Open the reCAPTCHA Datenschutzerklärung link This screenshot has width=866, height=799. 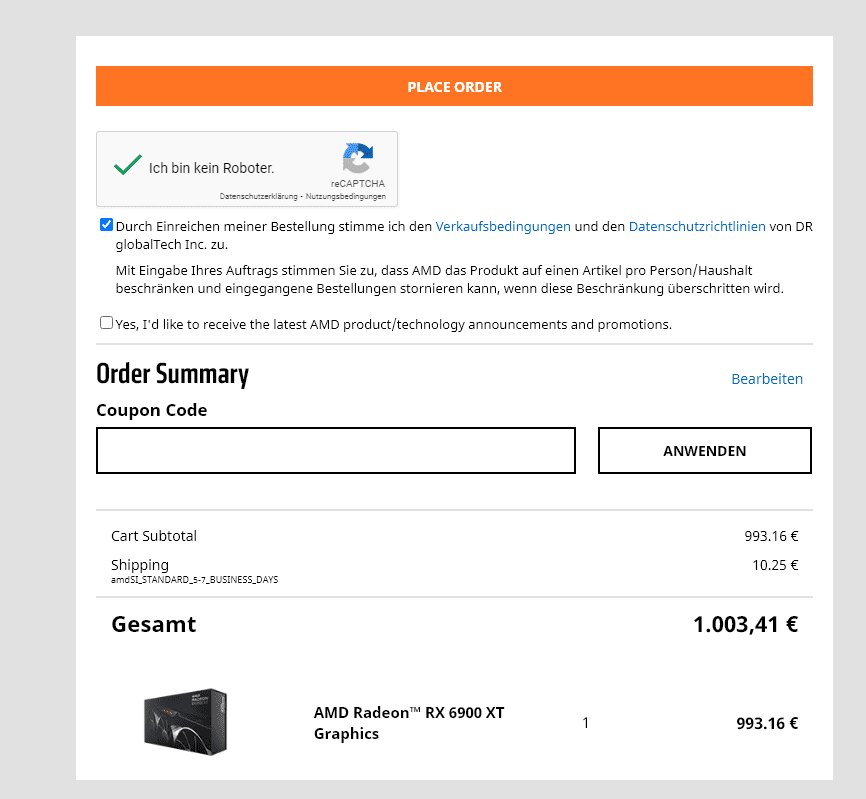point(259,197)
